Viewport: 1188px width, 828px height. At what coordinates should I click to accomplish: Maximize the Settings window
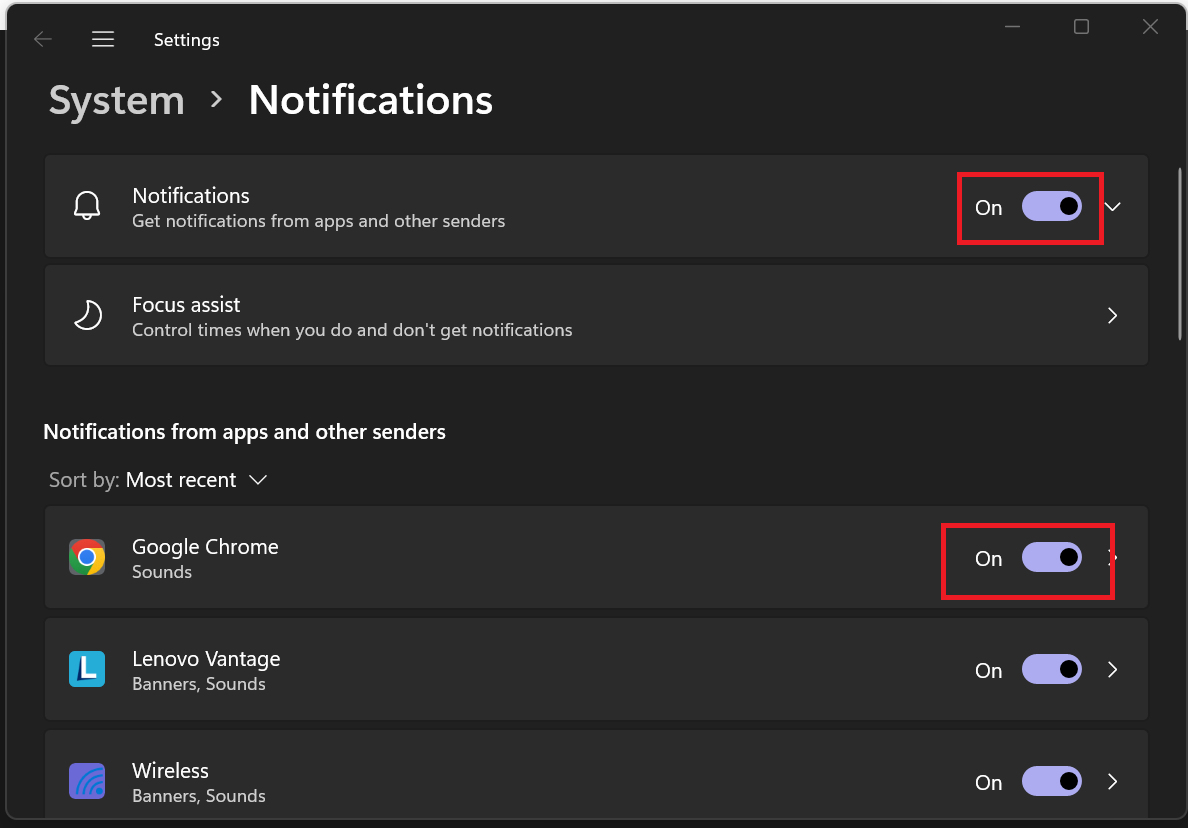point(1081,27)
